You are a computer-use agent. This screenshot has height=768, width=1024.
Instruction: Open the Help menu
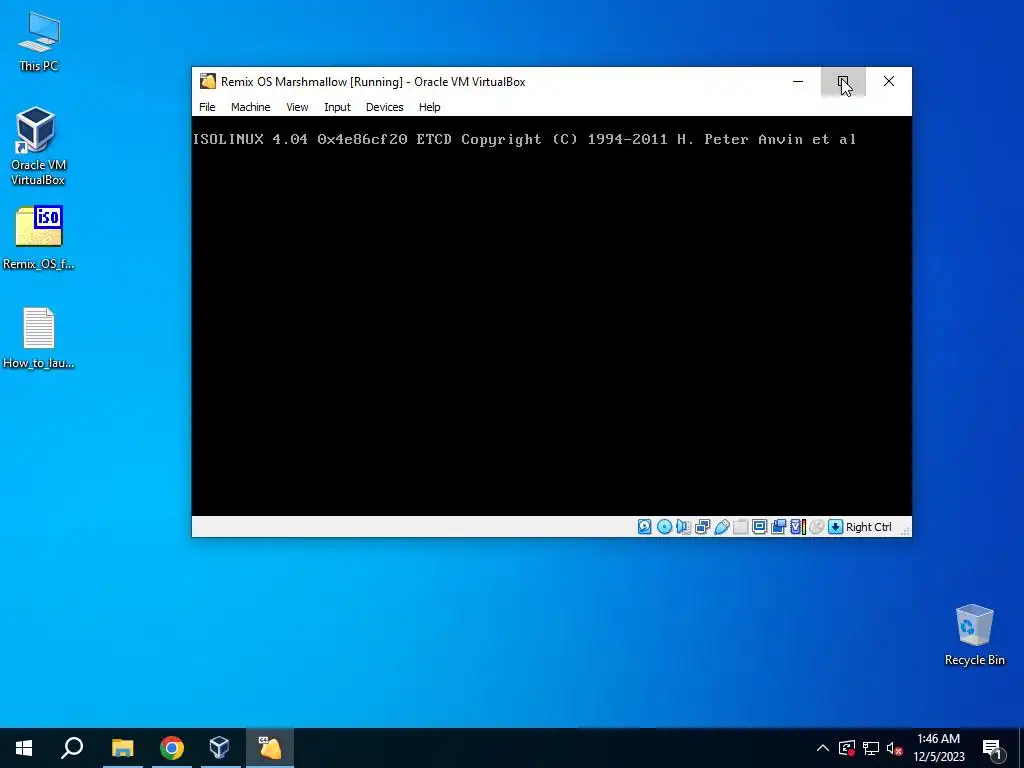[x=429, y=107]
